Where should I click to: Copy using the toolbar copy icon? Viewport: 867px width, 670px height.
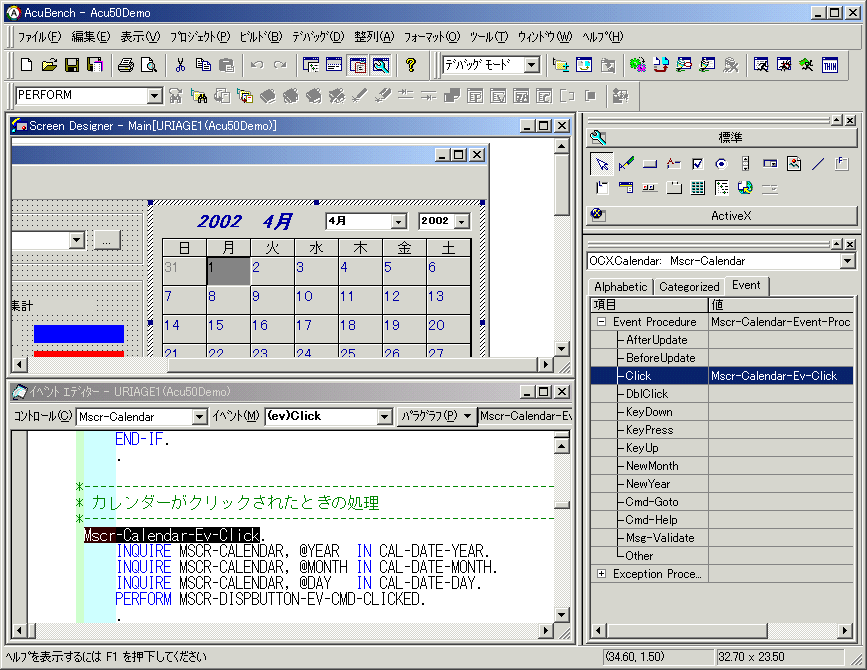[203, 65]
